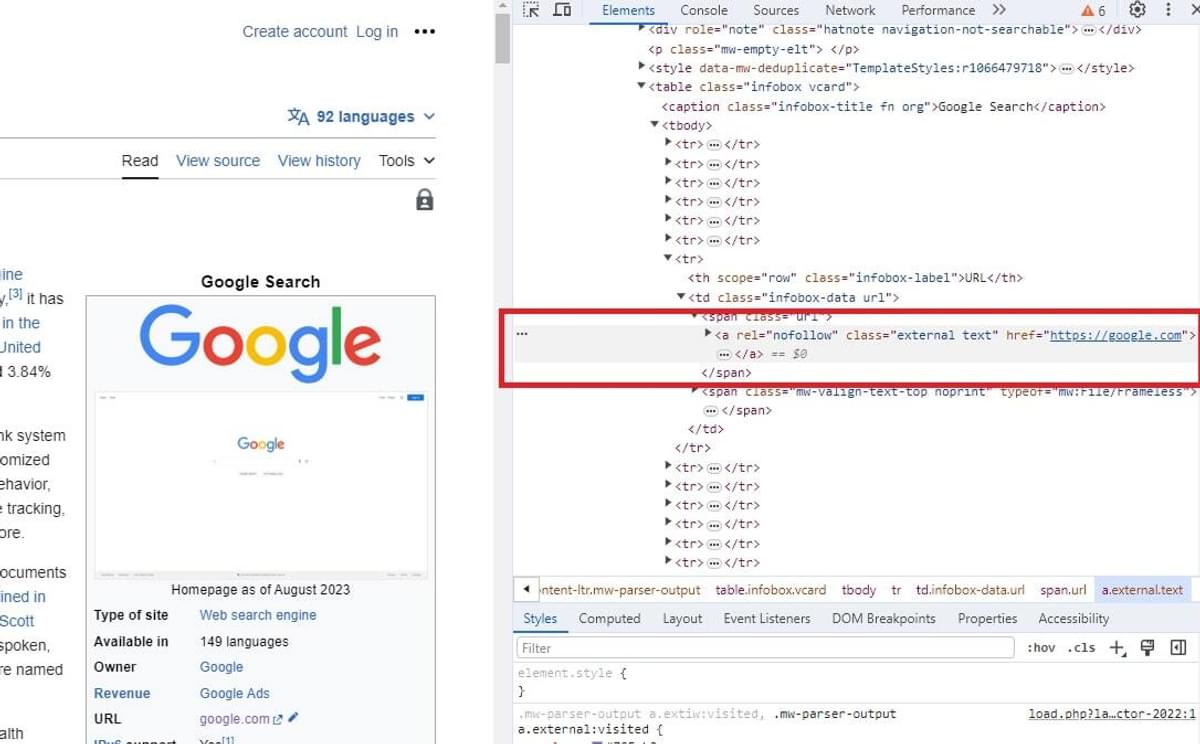Open the Revenue link in infobox
1200x744 pixels.
tap(122, 693)
